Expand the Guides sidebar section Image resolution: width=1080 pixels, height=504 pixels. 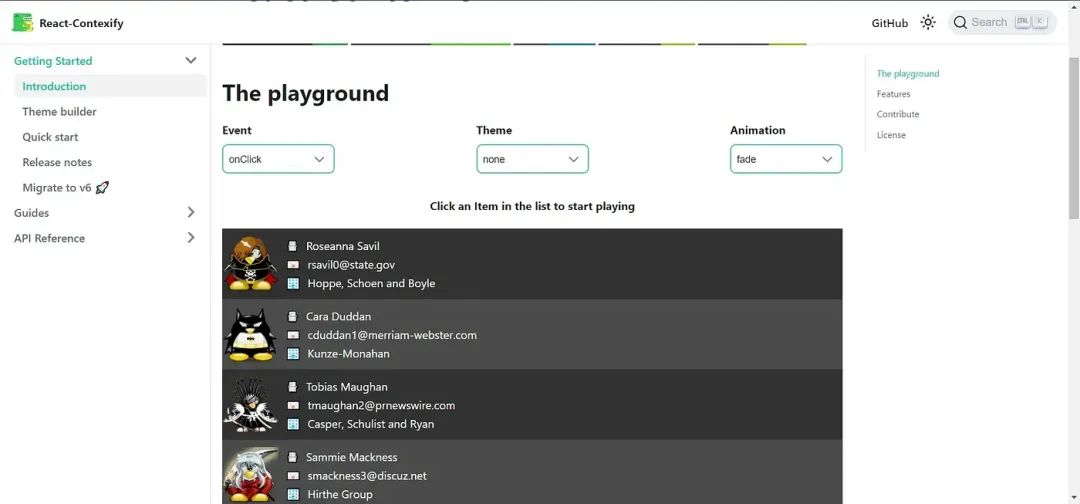click(191, 212)
